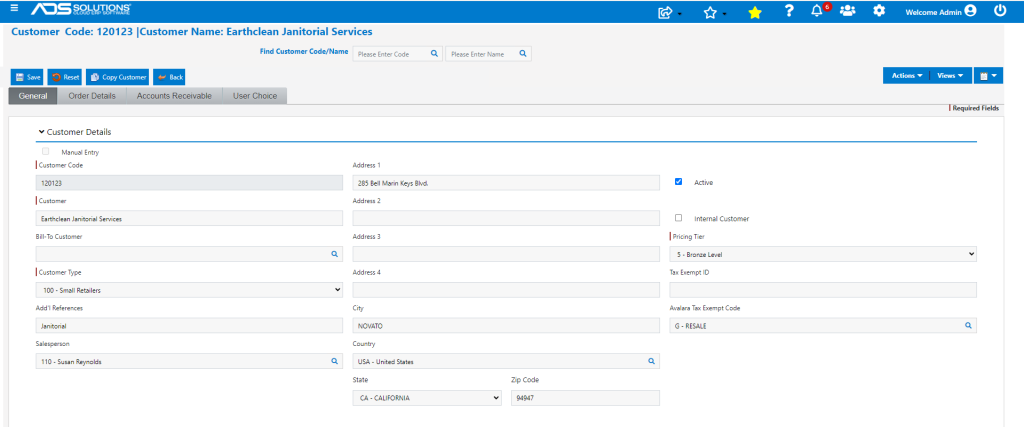Open the outlined star favorites menu
The height and width of the screenshot is (427, 1024).
(x=714, y=12)
